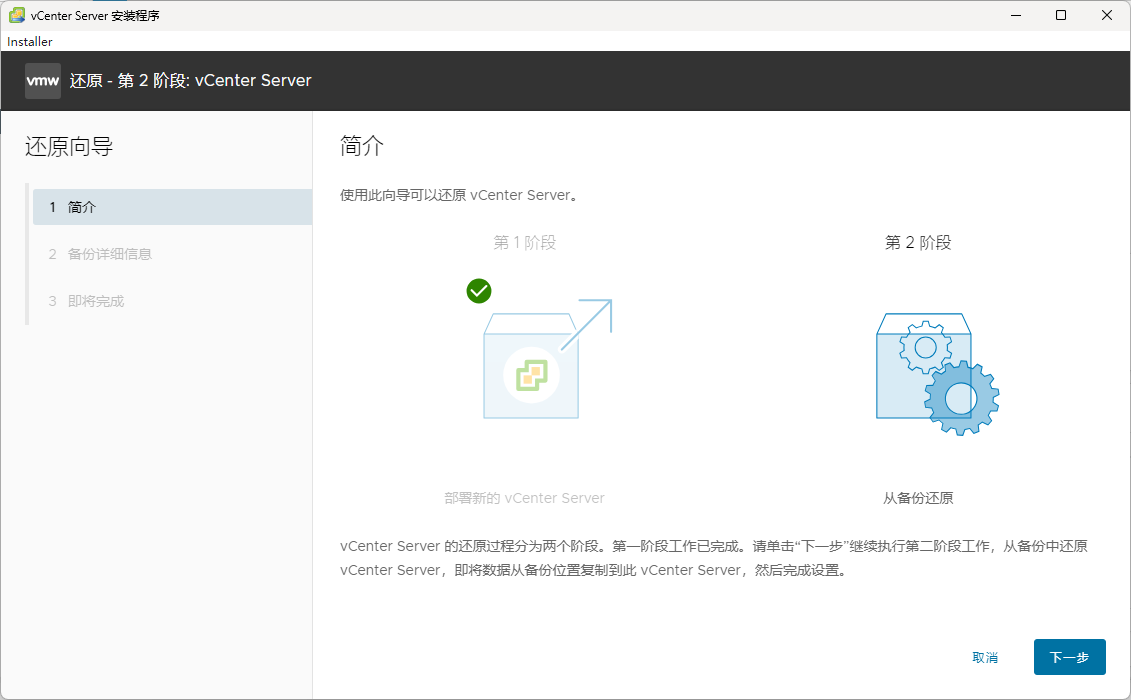
Task: Click the 部署新的 vCenter Server caption
Action: coord(524,498)
